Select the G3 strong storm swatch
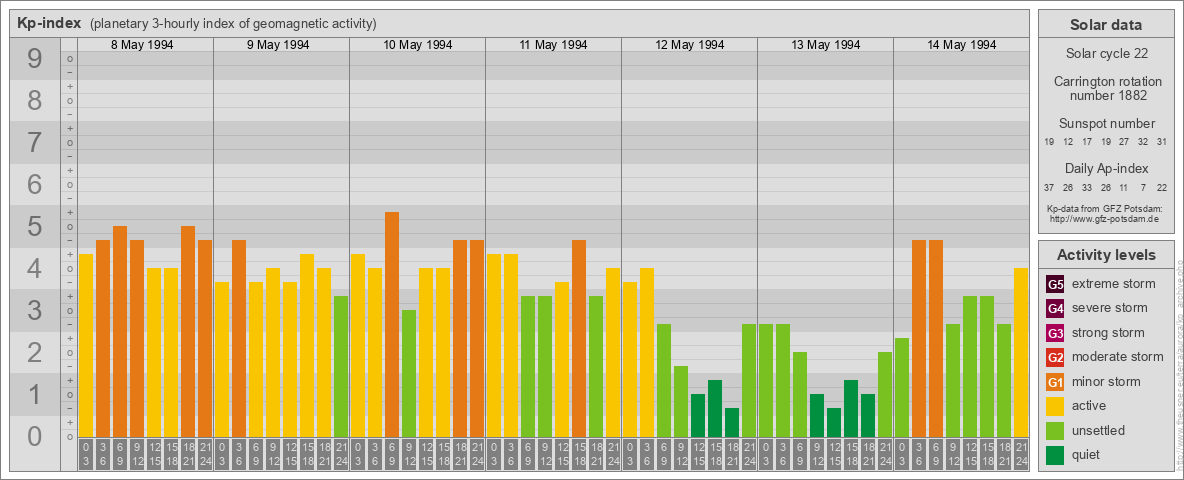Image resolution: width=1184 pixels, height=480 pixels. click(x=1055, y=333)
